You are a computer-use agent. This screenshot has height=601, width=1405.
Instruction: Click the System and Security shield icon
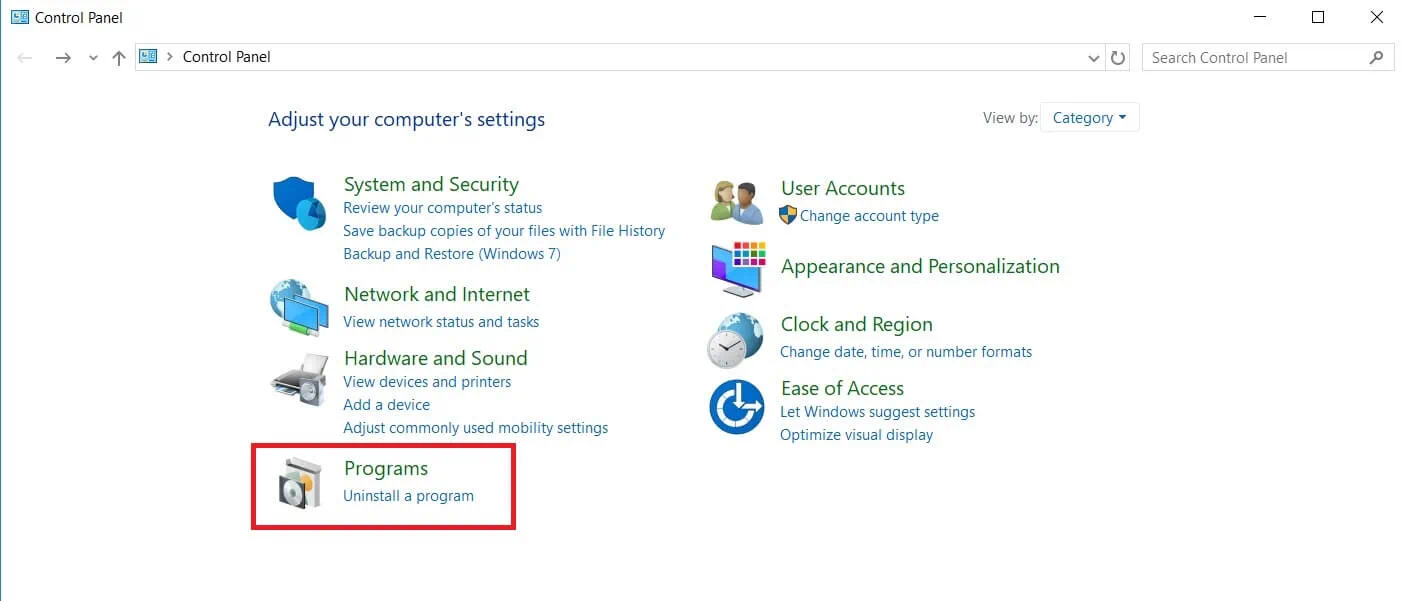299,204
